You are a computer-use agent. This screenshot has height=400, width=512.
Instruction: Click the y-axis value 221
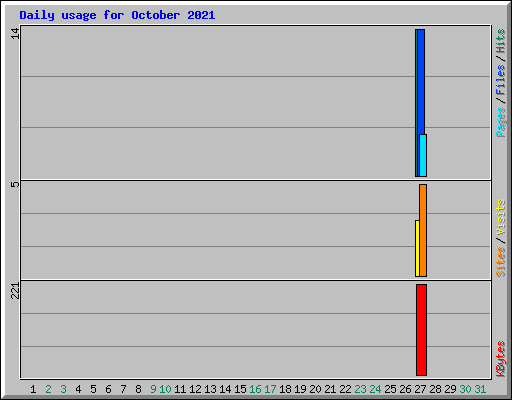(x=15, y=291)
